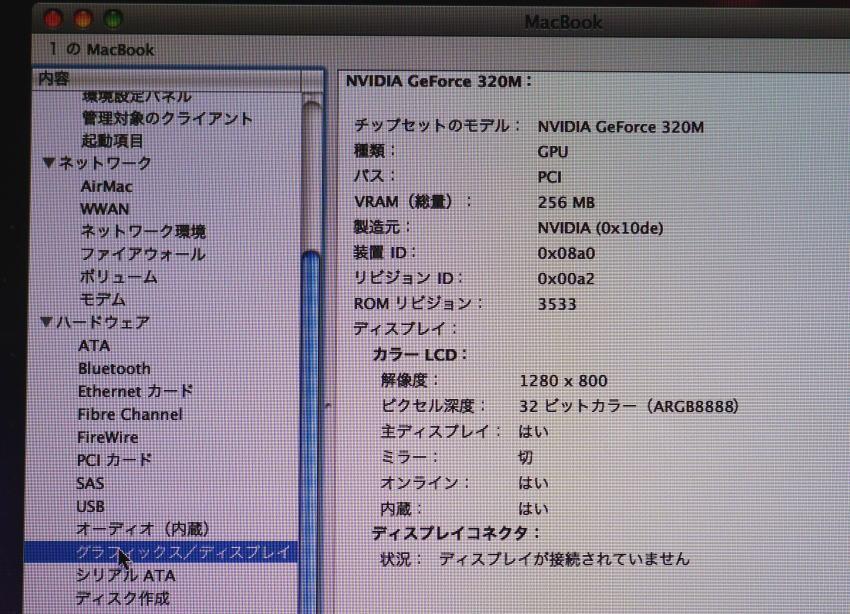Screen dimensions: 850x614
Task: Click the 0x00a2 revision ID value
Action: point(566,279)
